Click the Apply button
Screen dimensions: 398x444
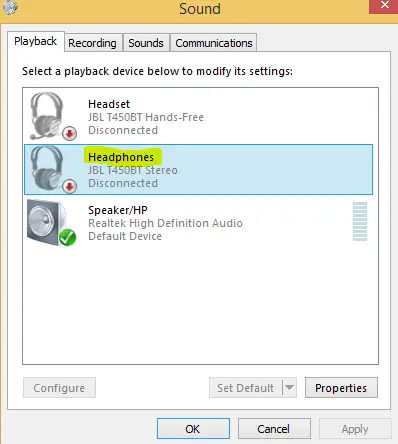click(x=355, y=429)
